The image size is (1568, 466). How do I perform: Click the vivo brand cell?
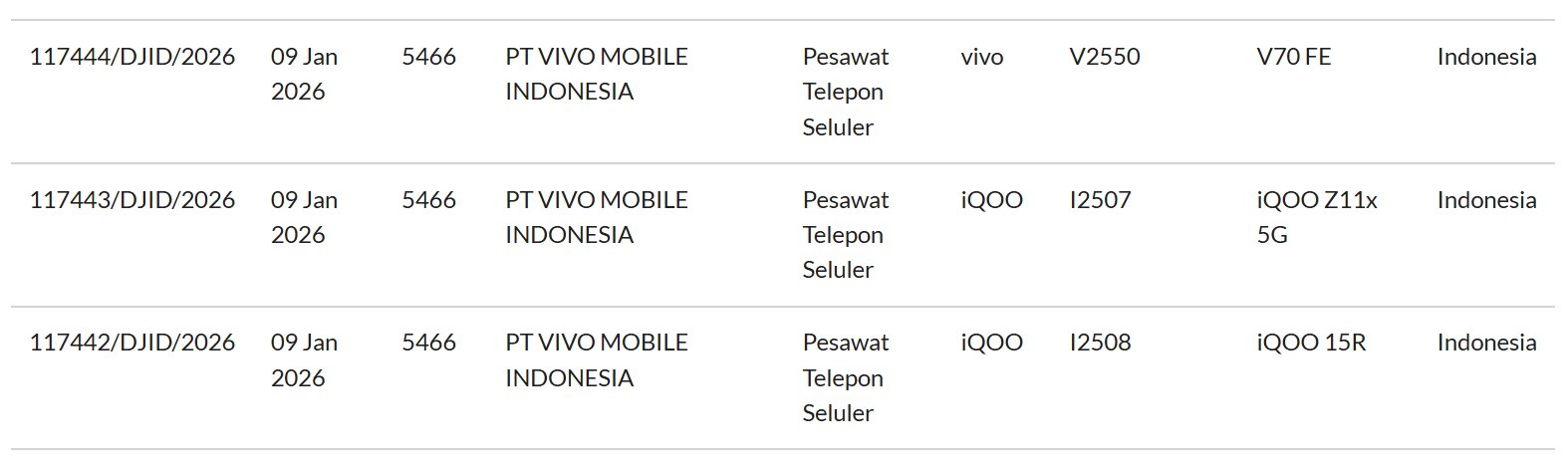981,57
